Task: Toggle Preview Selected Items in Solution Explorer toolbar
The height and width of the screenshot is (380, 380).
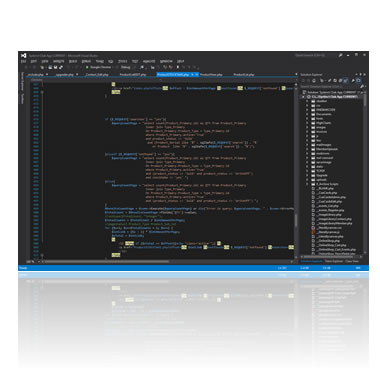Action: pos(359,80)
